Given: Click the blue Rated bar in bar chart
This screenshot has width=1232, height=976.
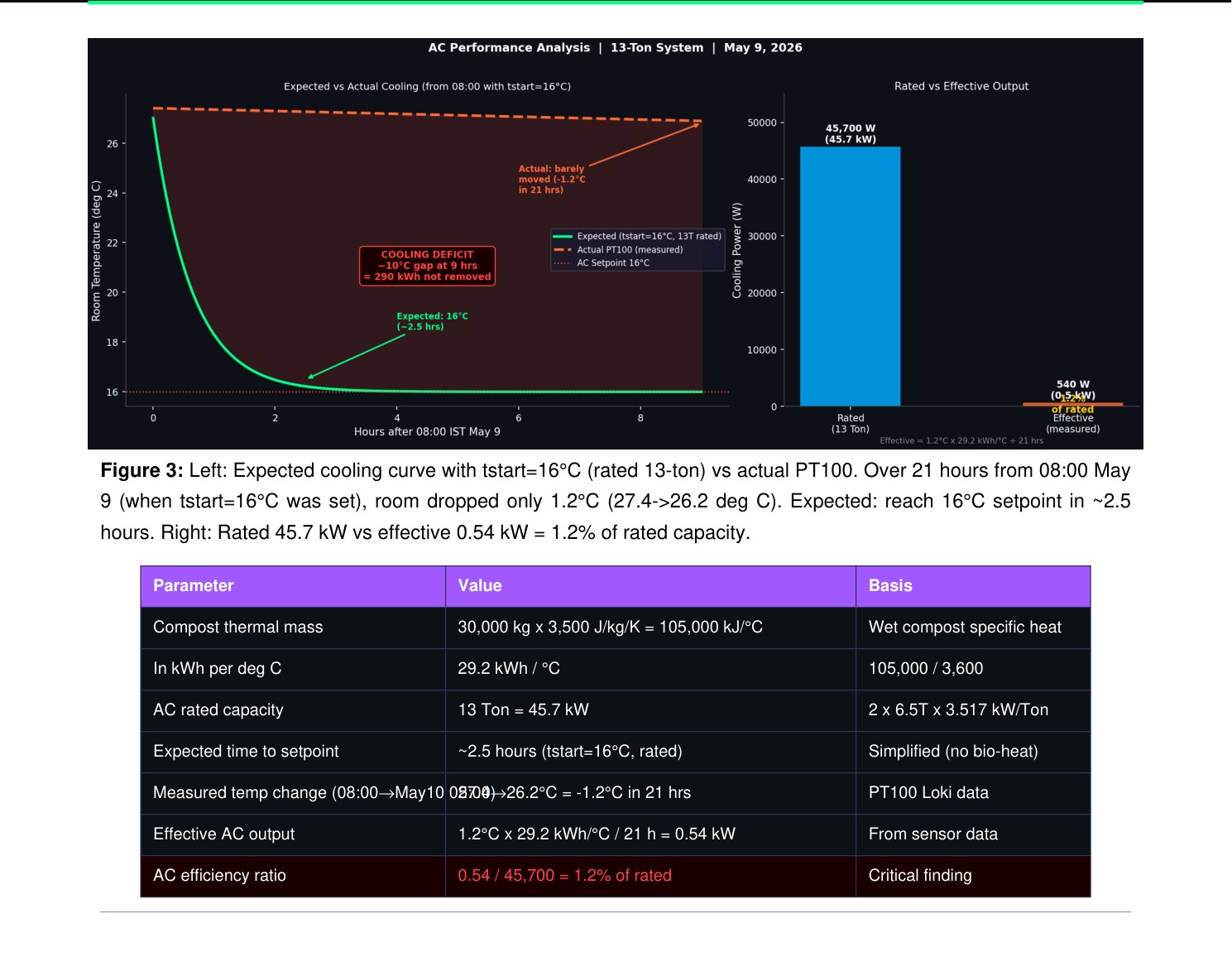Looking at the screenshot, I should click(850, 276).
